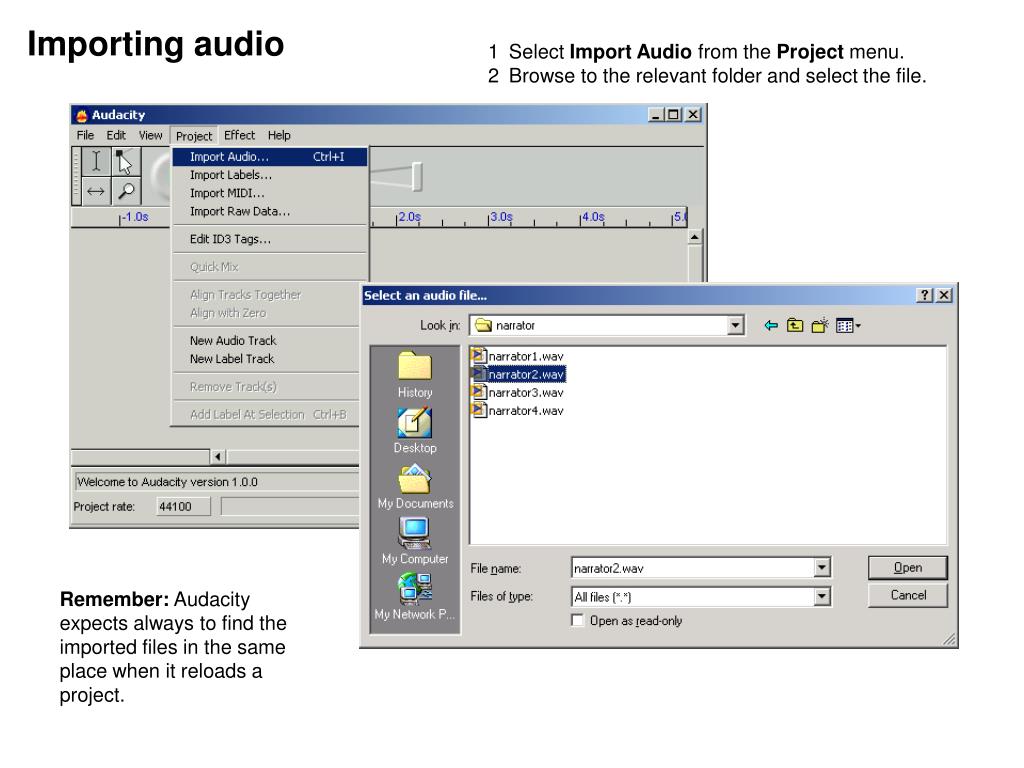Open the Help menu in Audacity
Image resolution: width=1024 pixels, height=768 pixels.
[x=279, y=135]
